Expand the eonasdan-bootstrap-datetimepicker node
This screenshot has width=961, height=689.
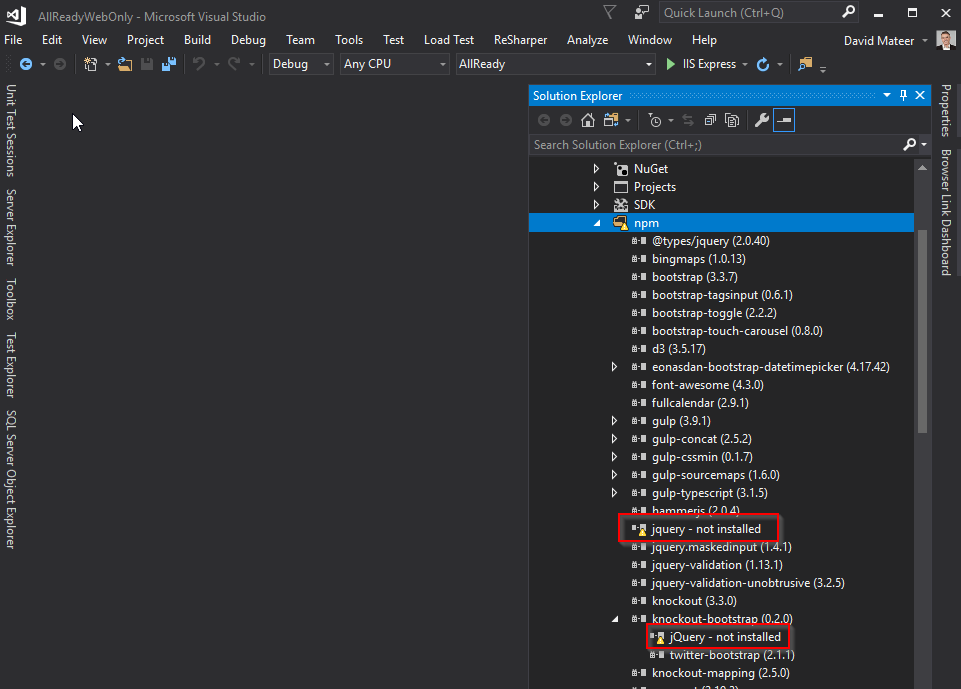(614, 367)
